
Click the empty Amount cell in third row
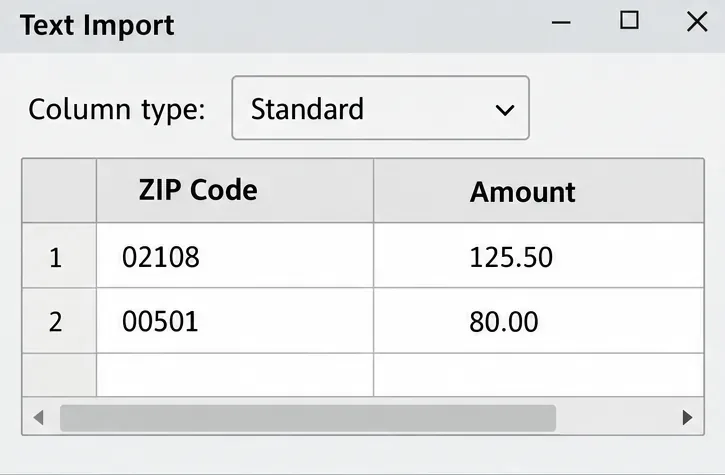[539, 375]
